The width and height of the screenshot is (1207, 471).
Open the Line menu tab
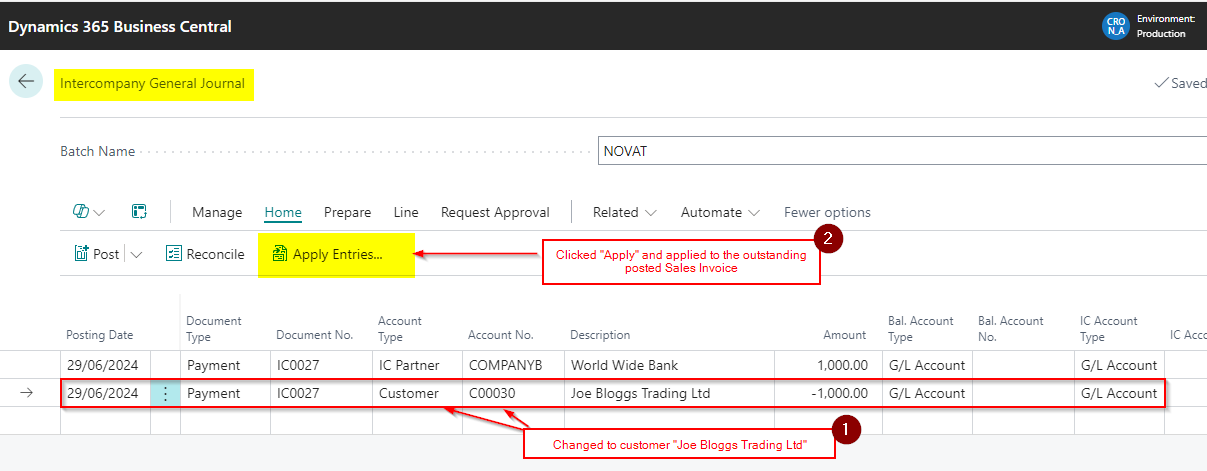tap(406, 212)
